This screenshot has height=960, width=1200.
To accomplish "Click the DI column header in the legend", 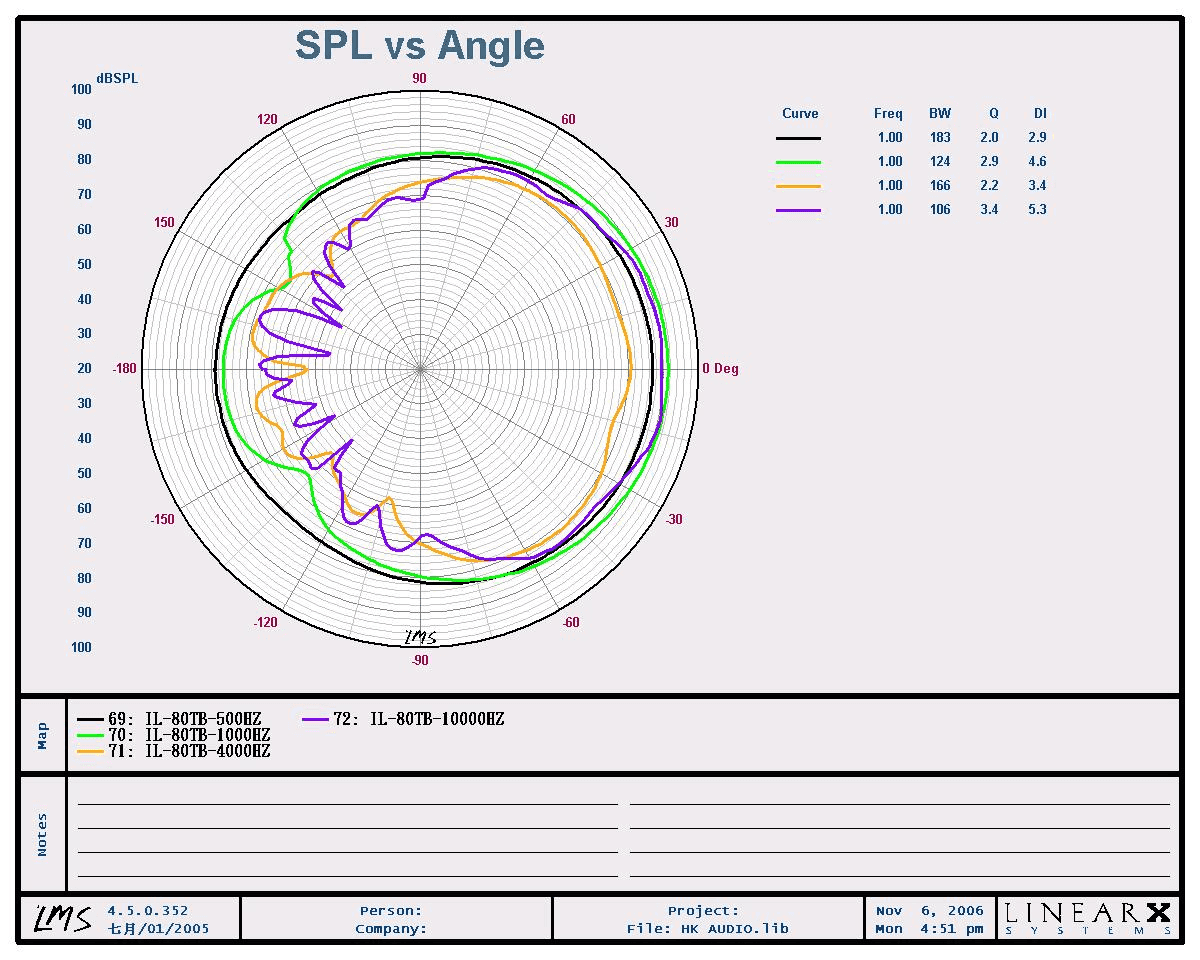I will point(1040,114).
